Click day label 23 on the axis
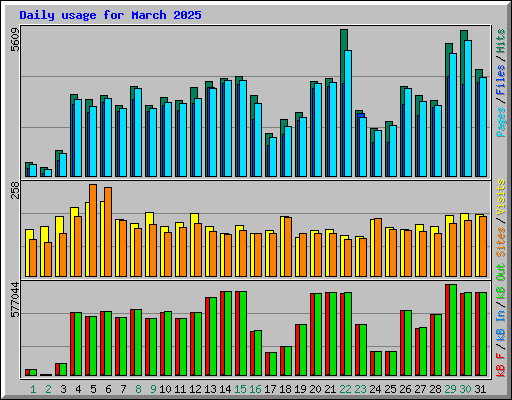The image size is (512, 400). tap(360, 389)
